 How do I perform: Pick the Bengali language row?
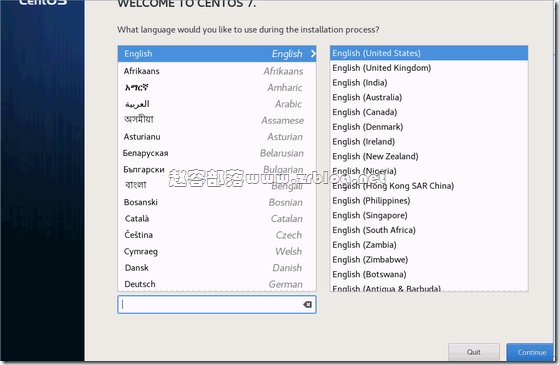[x=217, y=186]
